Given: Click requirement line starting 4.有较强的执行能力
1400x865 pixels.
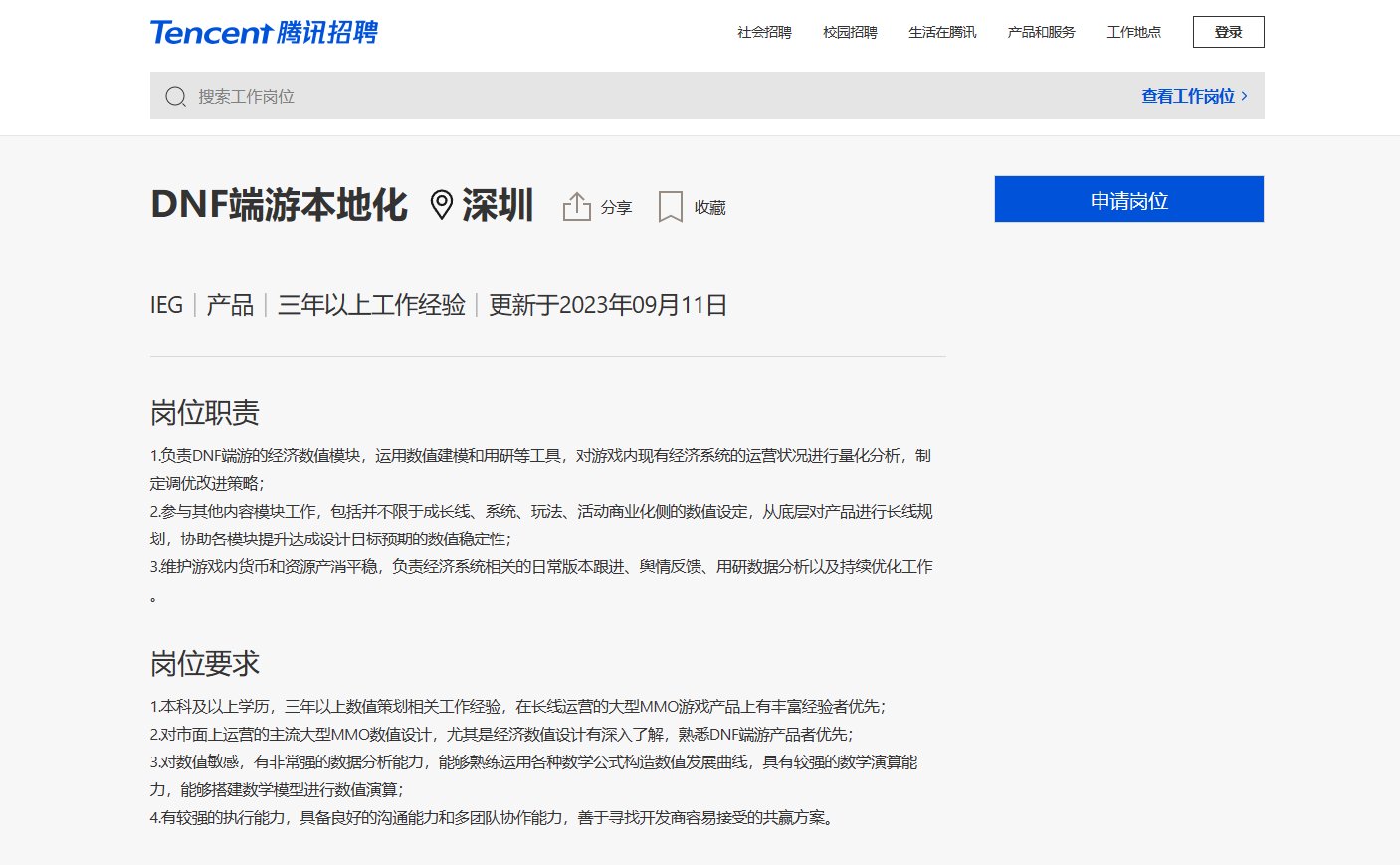Looking at the screenshot, I should click(495, 817).
